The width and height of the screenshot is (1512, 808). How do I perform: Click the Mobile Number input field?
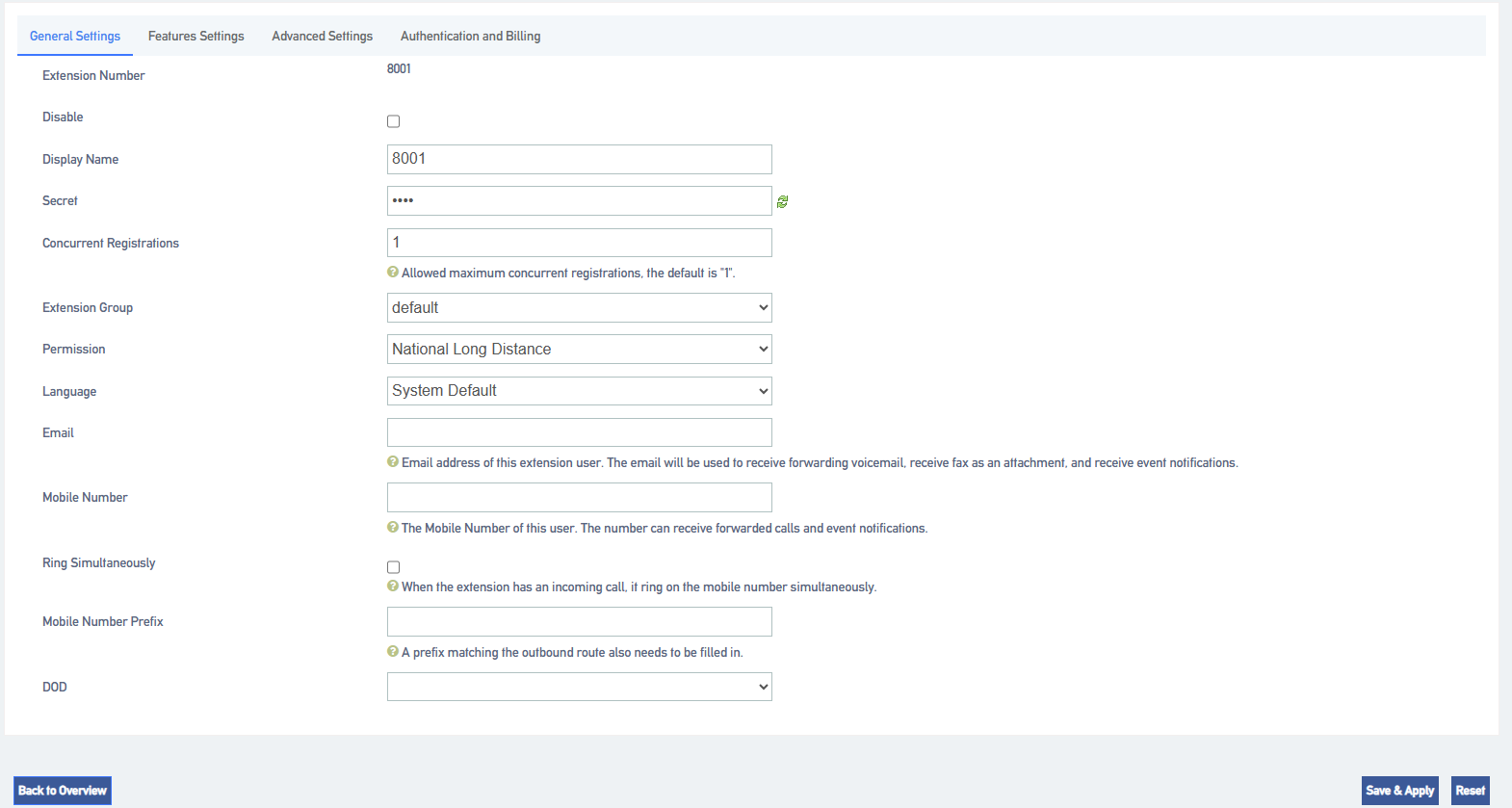point(580,497)
